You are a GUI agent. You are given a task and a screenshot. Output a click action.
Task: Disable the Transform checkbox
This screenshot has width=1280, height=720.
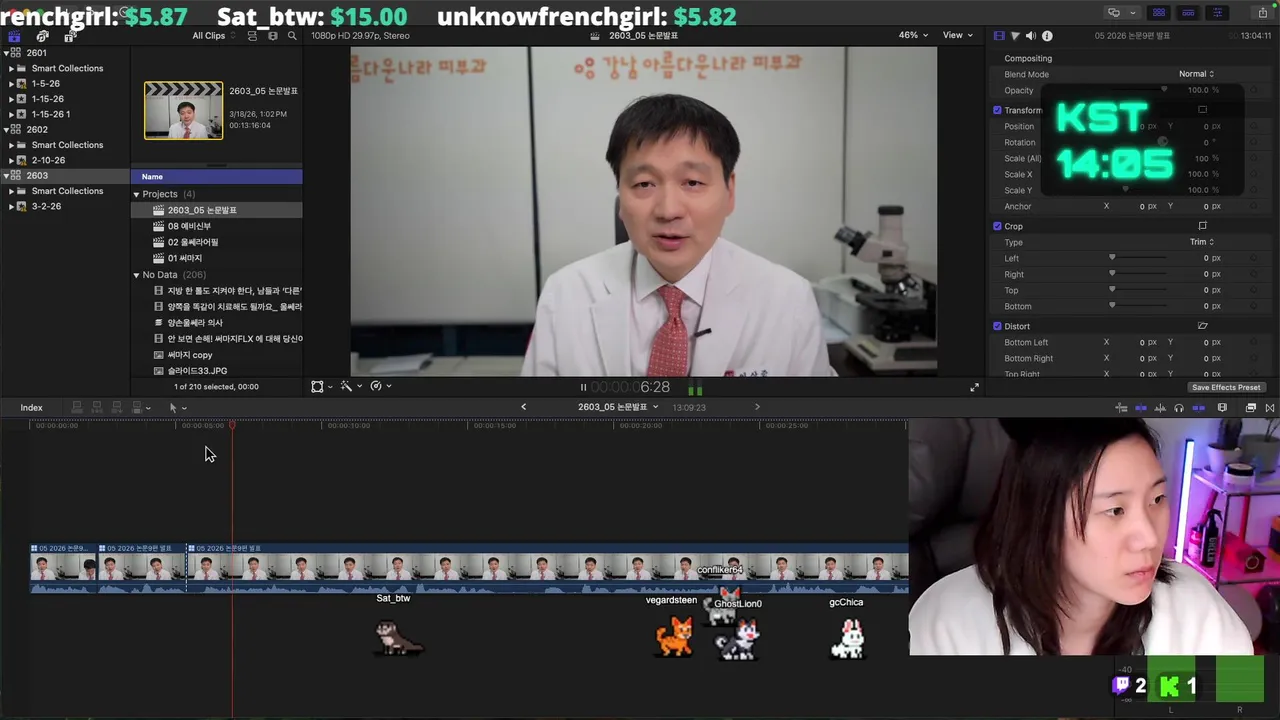(x=997, y=110)
